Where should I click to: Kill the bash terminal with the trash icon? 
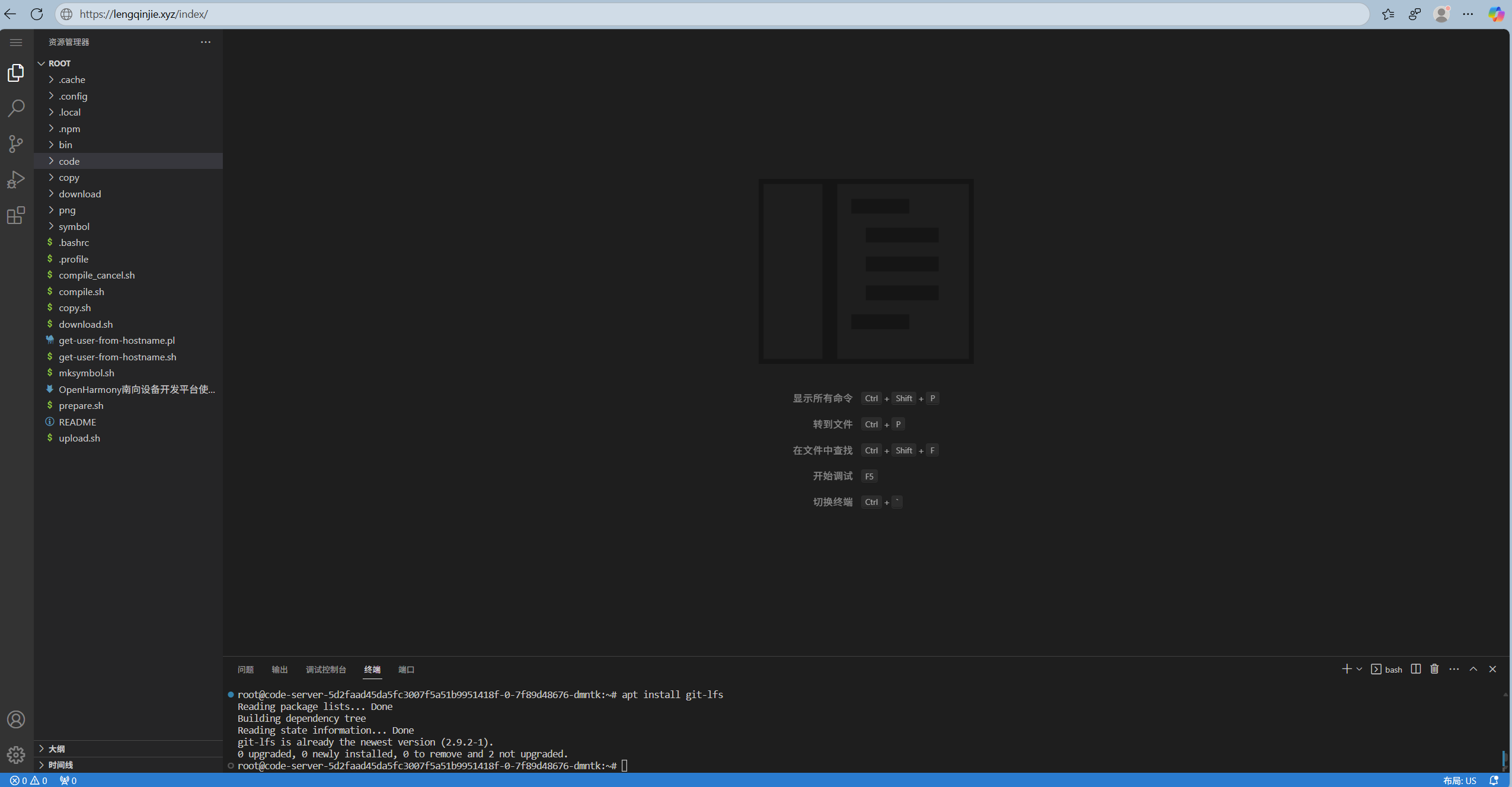point(1434,669)
